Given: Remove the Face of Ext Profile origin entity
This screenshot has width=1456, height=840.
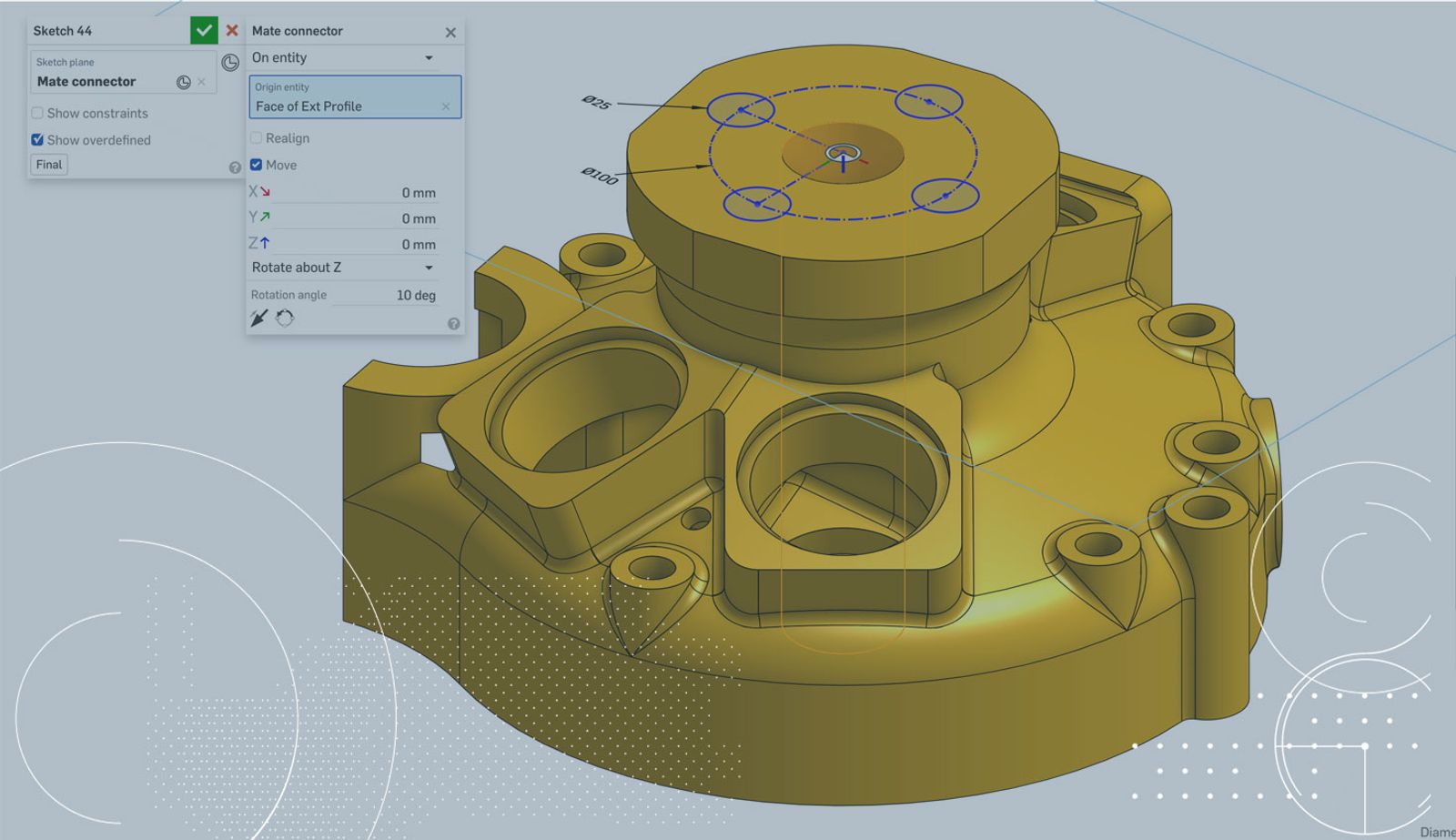Looking at the screenshot, I should point(446,106).
